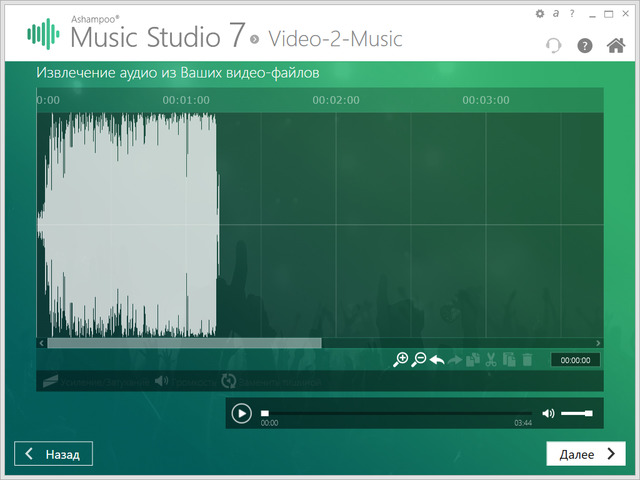This screenshot has width=640, height=480.
Task: Click the 00:00:00 time field
Action: coord(575,360)
